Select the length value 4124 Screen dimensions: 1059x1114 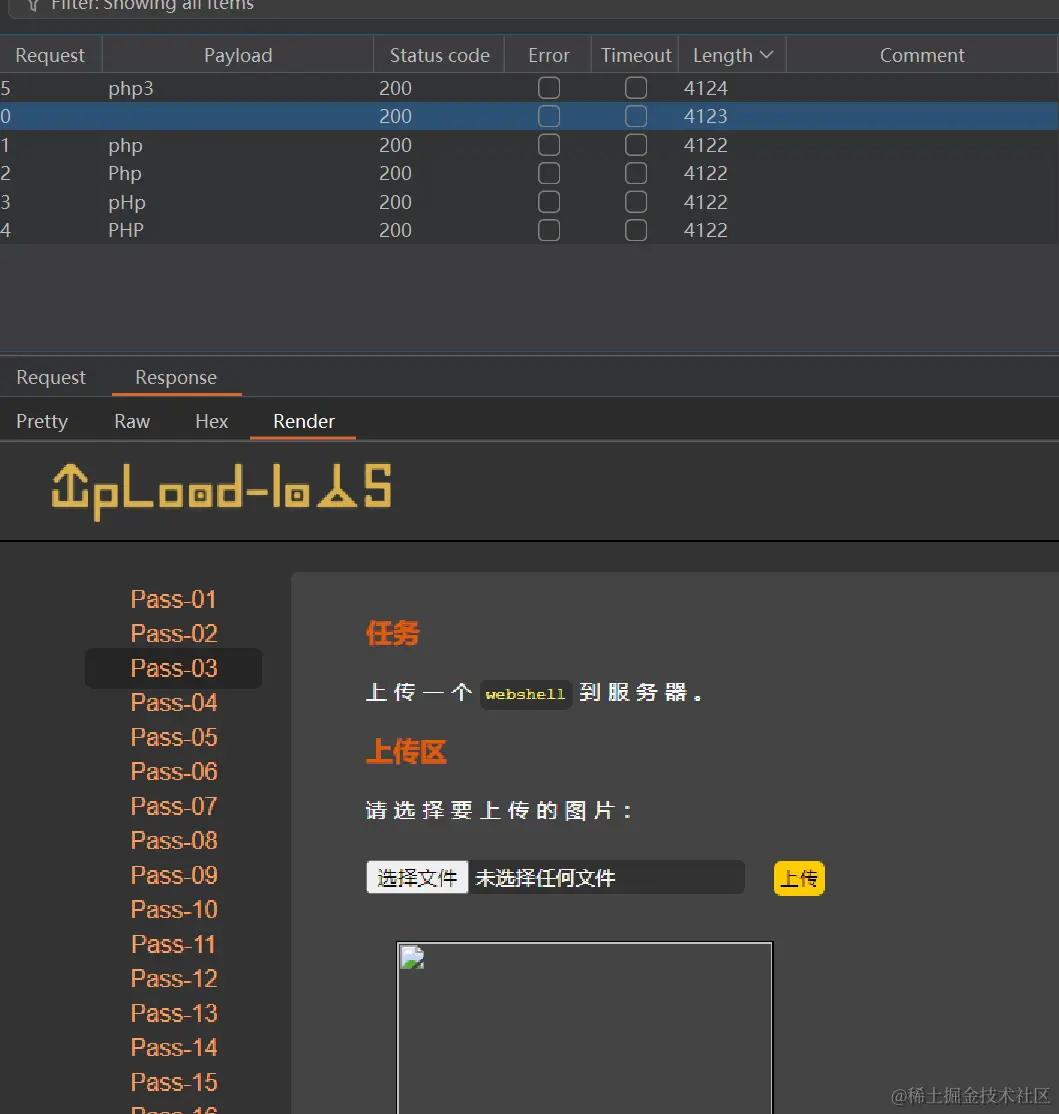tap(705, 88)
